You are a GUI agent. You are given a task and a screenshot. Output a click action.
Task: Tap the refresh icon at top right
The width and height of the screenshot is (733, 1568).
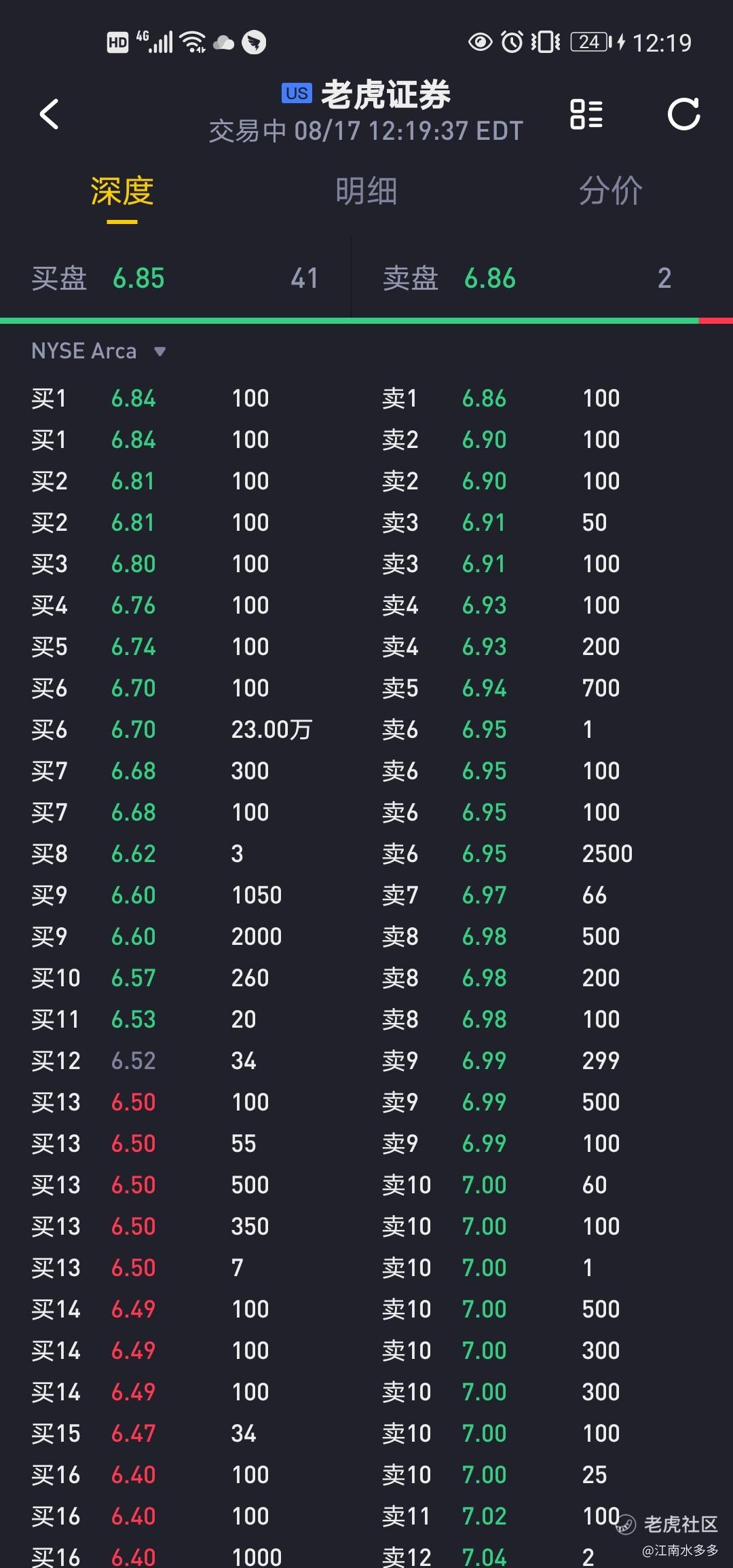coord(683,114)
